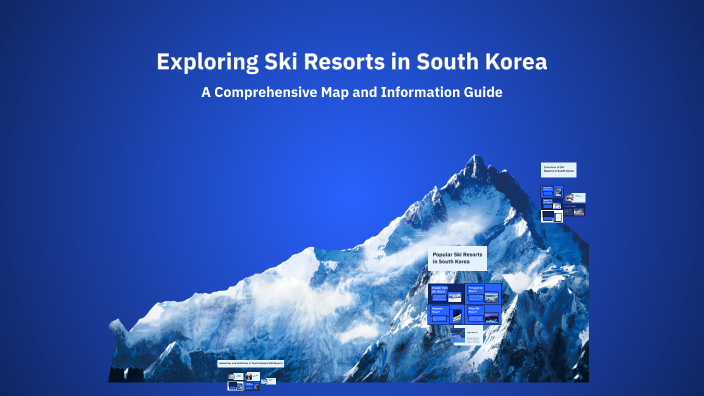This screenshot has width=704, height=396.
Task: Open the white-bordered slide thumbnail under Overview topic
Action: [x=552, y=216]
